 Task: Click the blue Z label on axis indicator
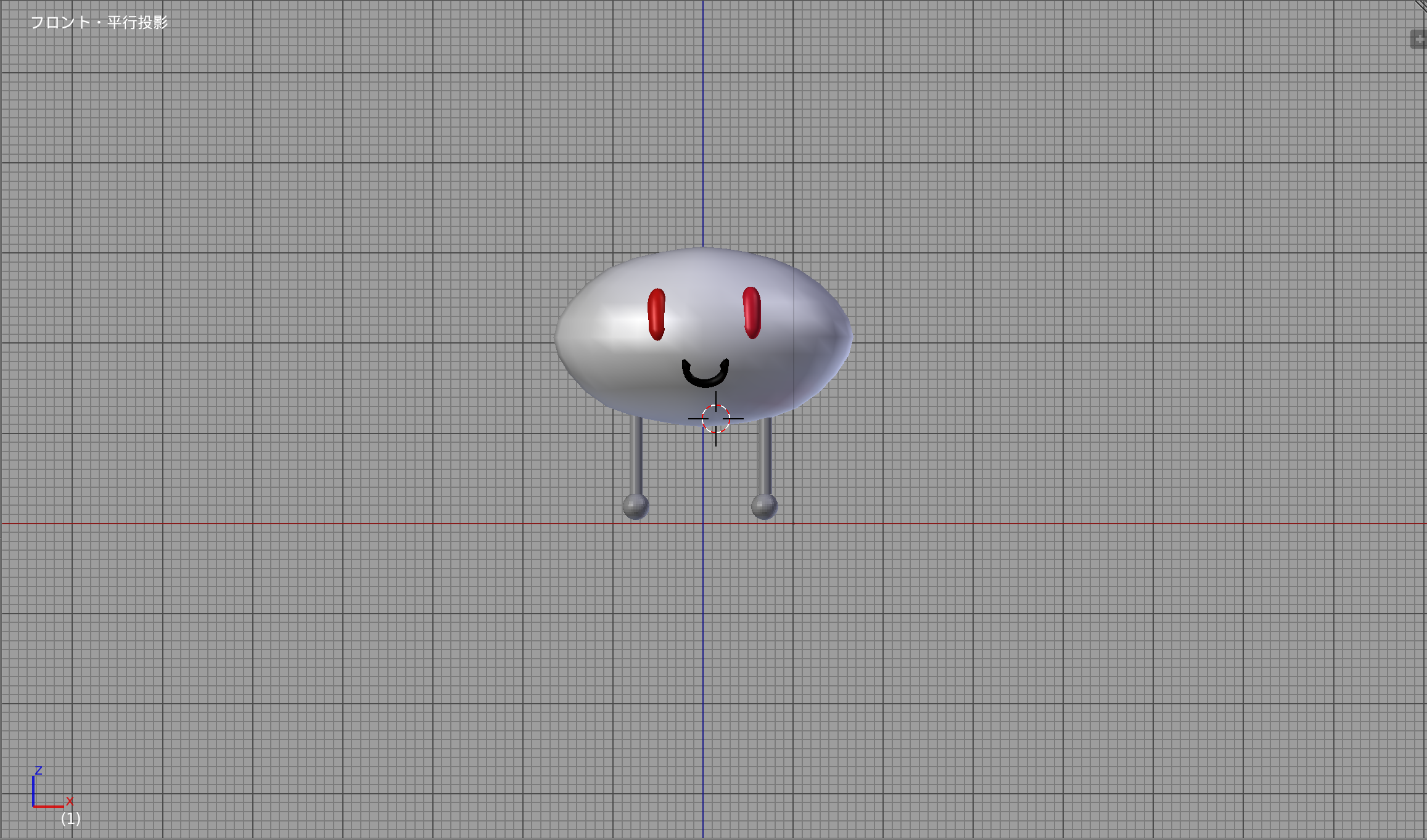(38, 770)
